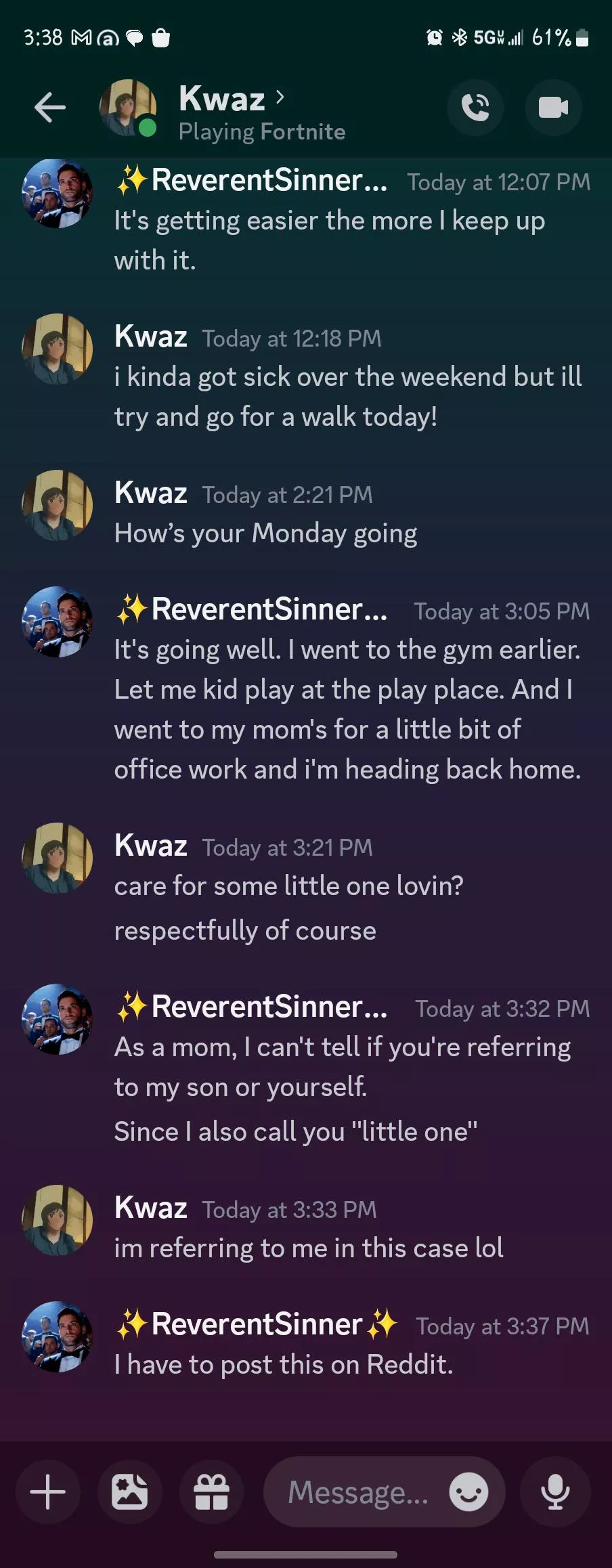Start a video call with Kwaz
Viewport: 612px width, 1568px height.
pos(553,108)
